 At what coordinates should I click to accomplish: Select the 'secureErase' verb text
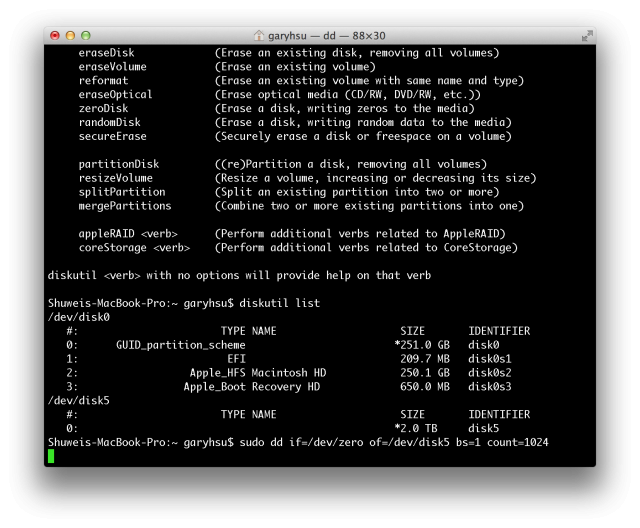(x=113, y=136)
